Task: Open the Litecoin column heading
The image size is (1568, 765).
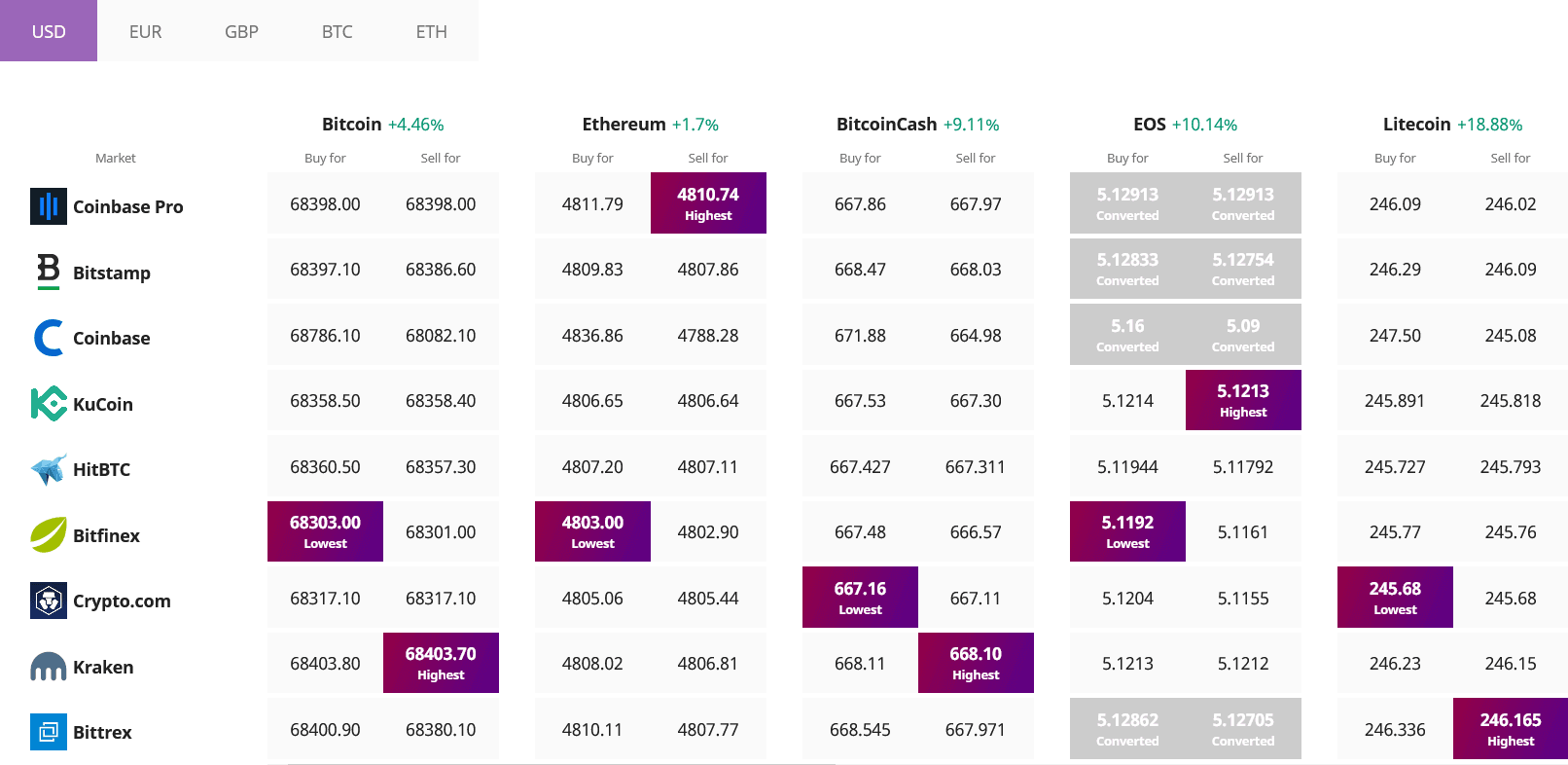Action: tap(1416, 125)
